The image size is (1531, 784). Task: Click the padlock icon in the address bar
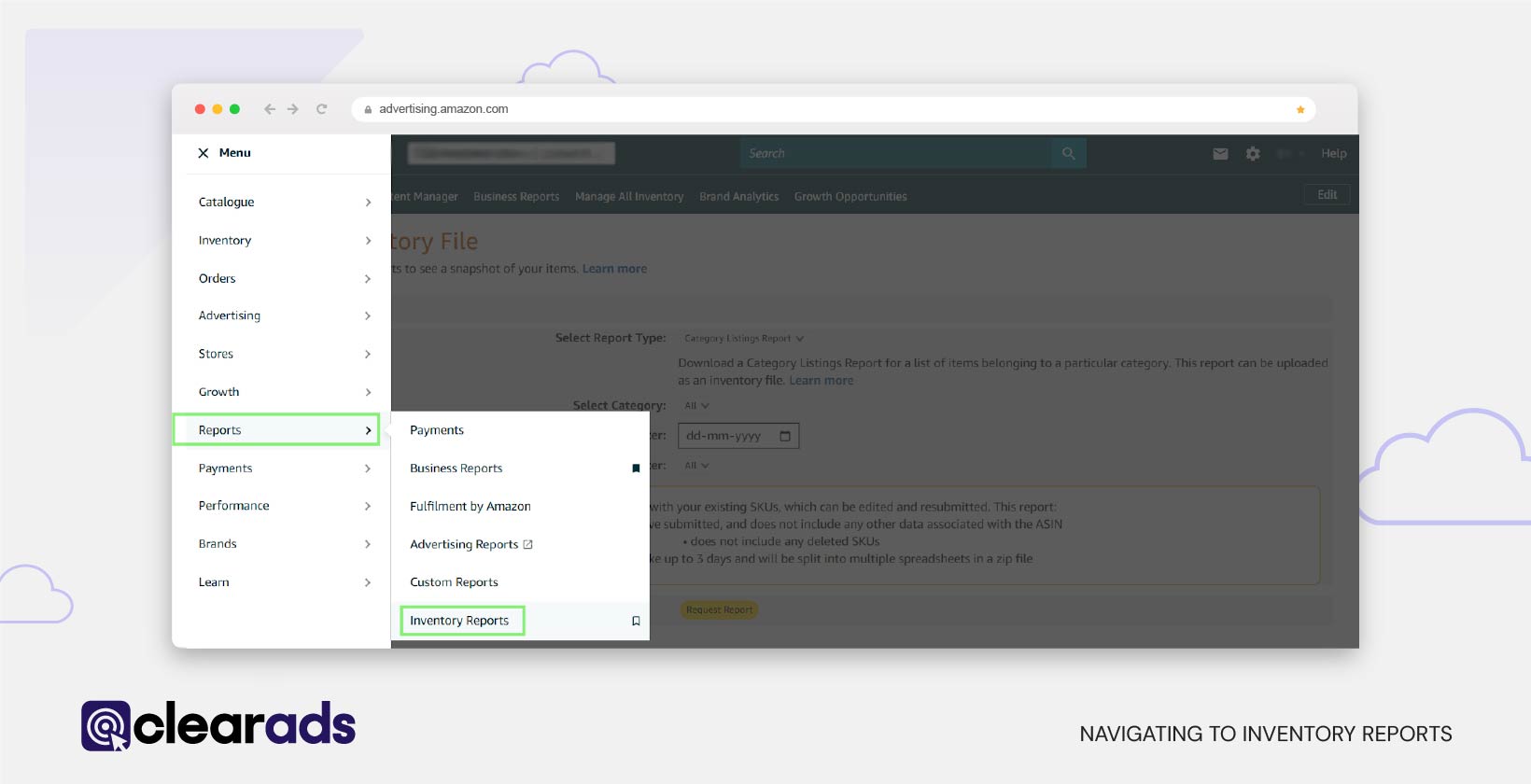coord(368,109)
